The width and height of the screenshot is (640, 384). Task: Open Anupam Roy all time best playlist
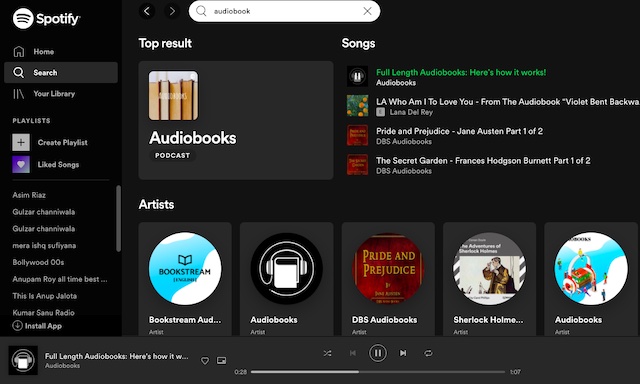(60, 279)
